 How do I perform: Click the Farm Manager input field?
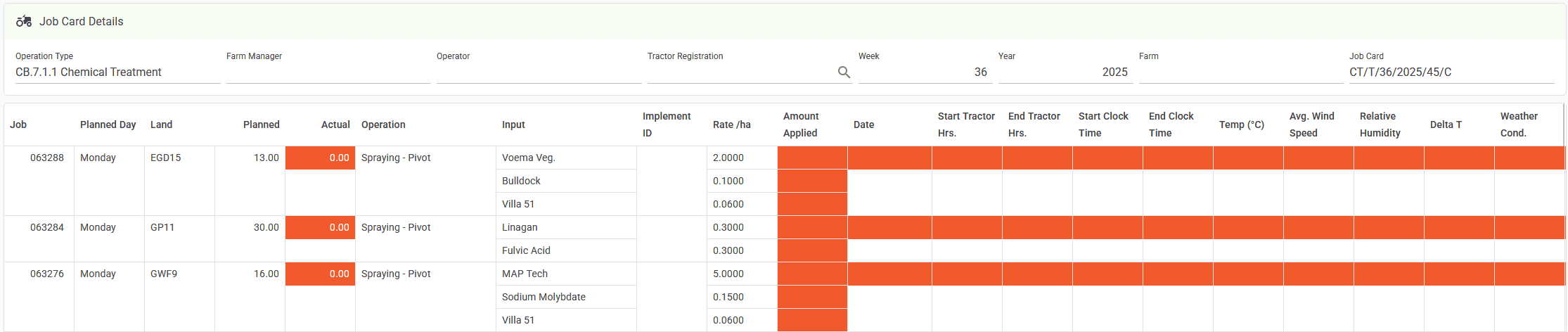tap(328, 72)
